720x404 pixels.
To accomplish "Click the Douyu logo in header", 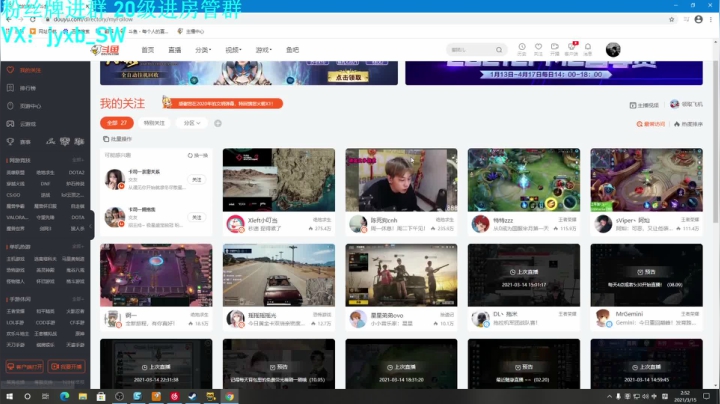I will point(105,50).
